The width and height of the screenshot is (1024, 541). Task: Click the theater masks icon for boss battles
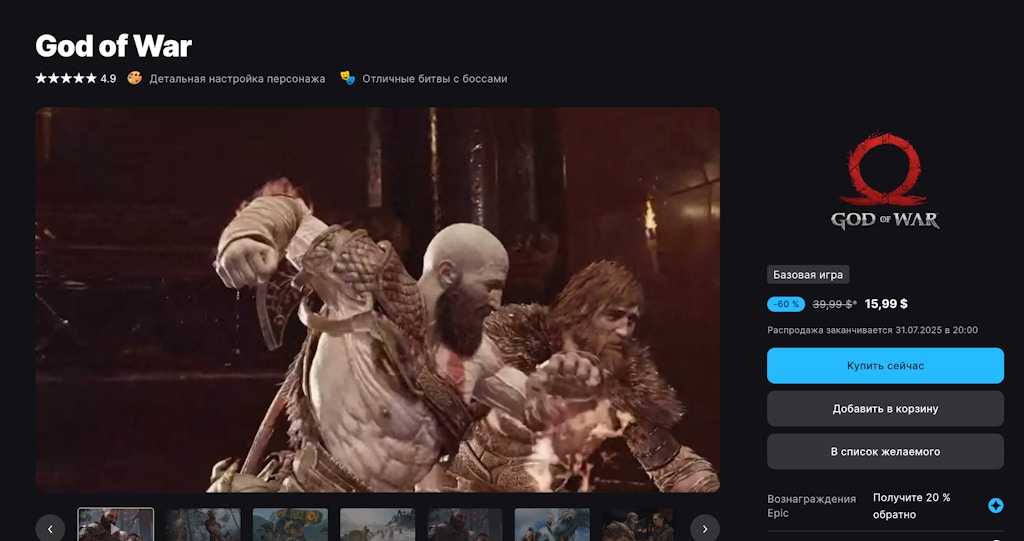point(347,78)
